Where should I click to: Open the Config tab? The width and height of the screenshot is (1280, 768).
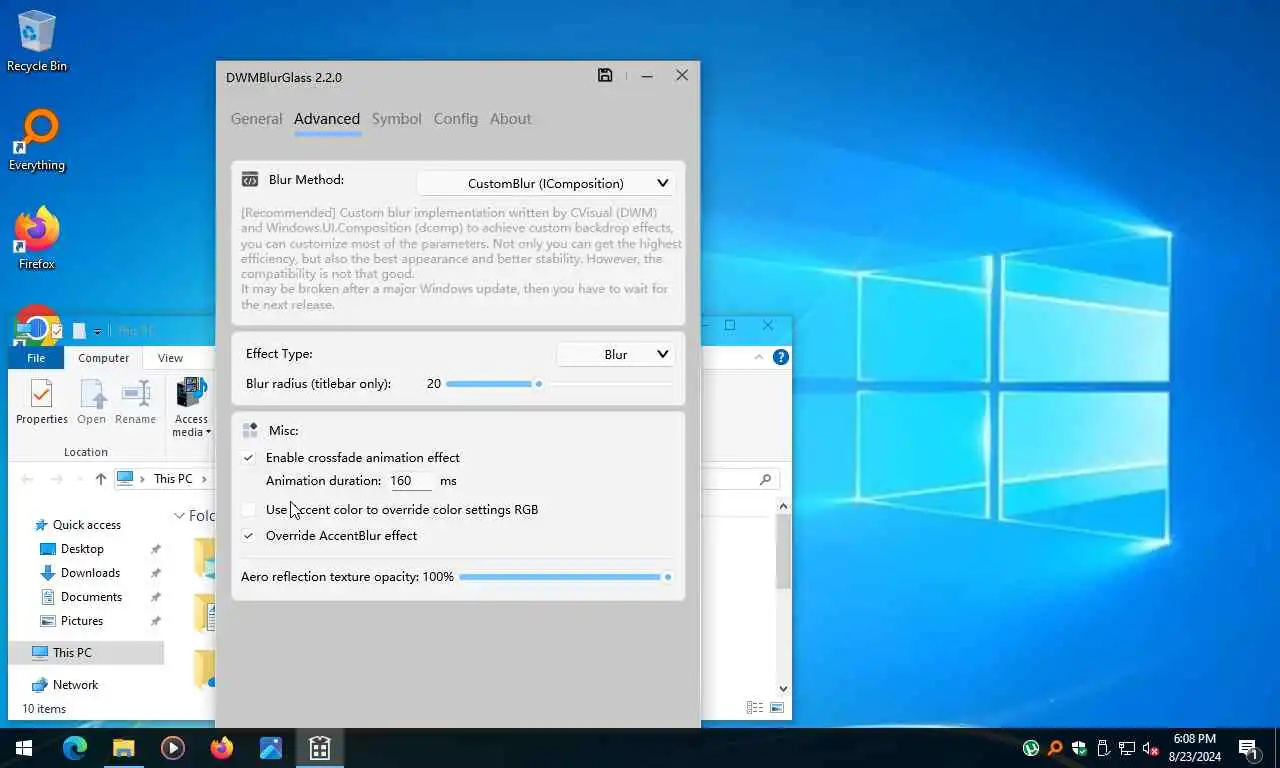tap(455, 118)
